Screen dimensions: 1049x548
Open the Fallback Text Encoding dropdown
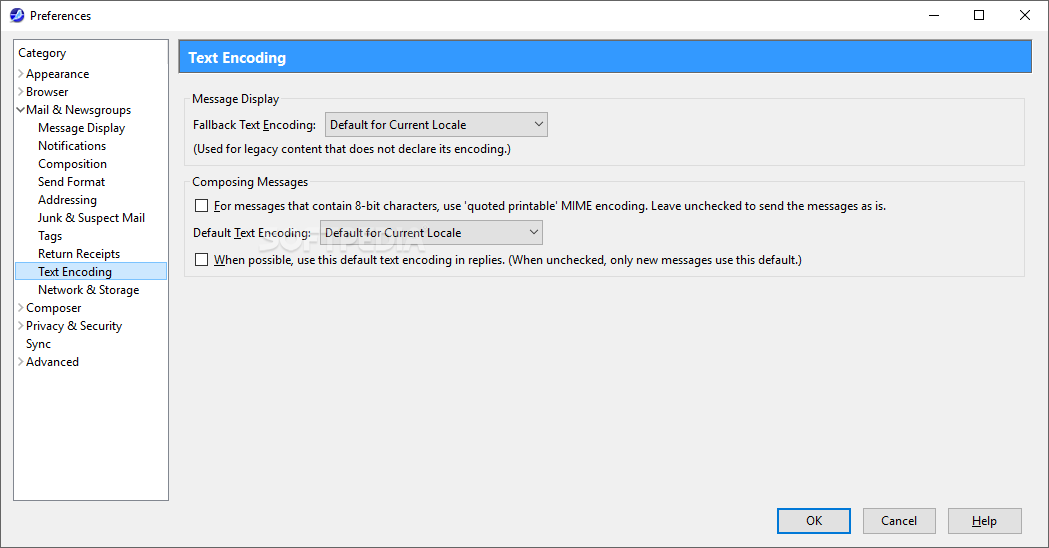[x=436, y=124]
